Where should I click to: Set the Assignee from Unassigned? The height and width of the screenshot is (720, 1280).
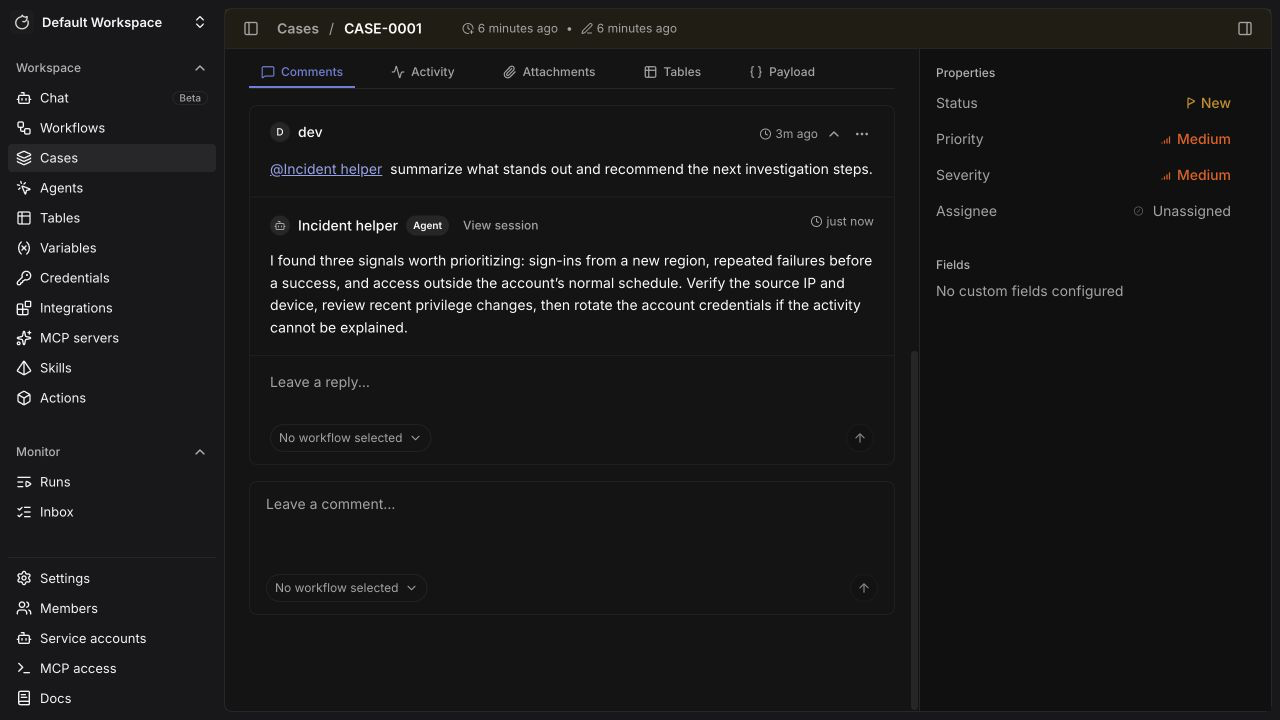pyautogui.click(x=1182, y=211)
